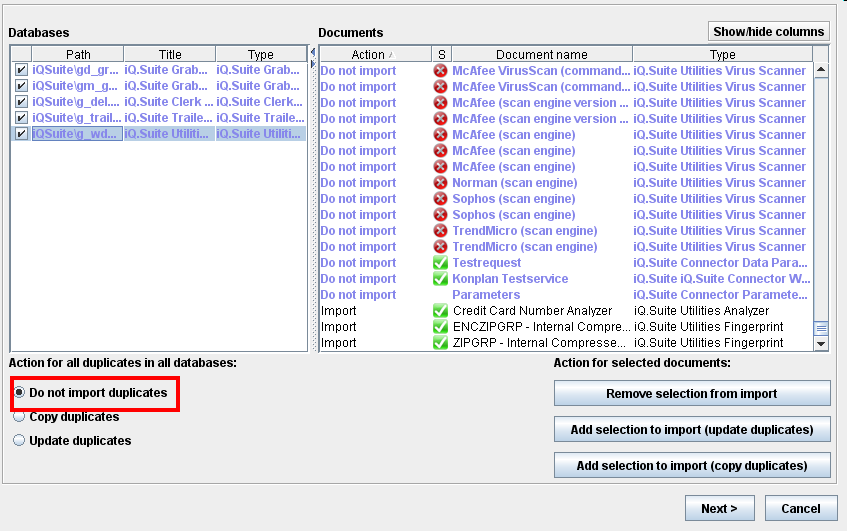The image size is (847, 531).
Task: Select the Copy duplicates radio option
Action: pos(20,417)
